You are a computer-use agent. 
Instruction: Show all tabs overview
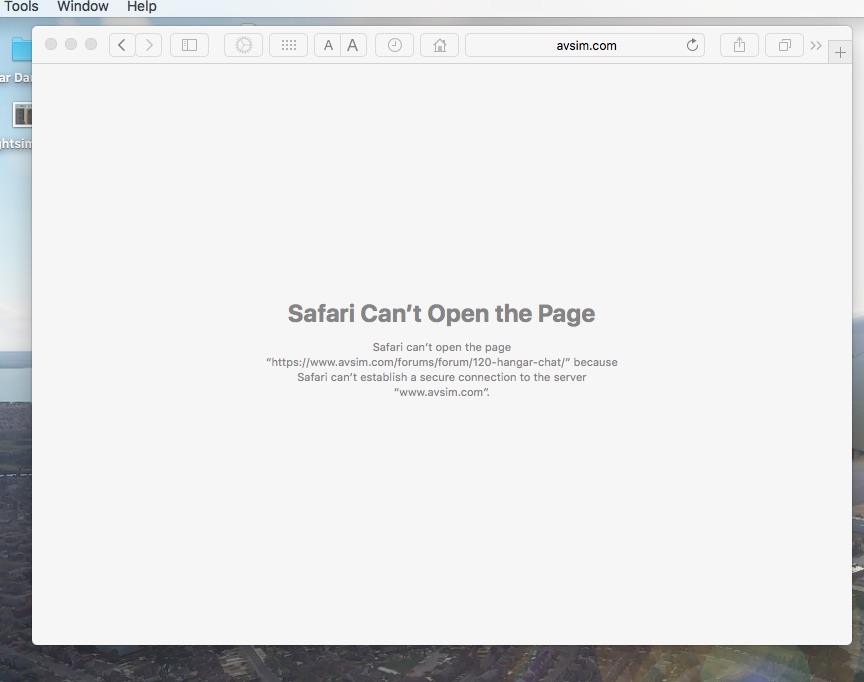coord(785,45)
